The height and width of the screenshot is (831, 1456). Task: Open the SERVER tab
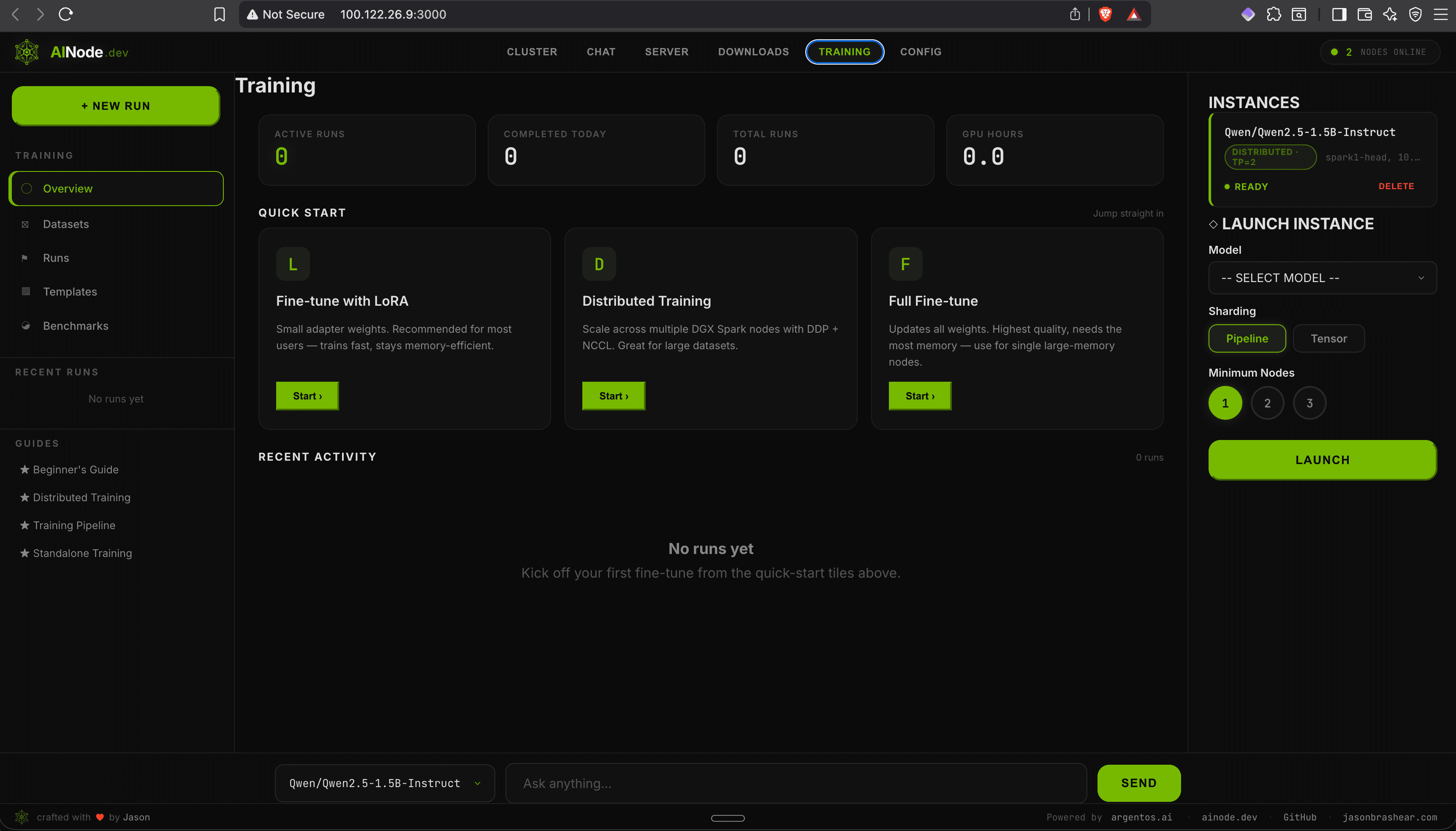(667, 52)
